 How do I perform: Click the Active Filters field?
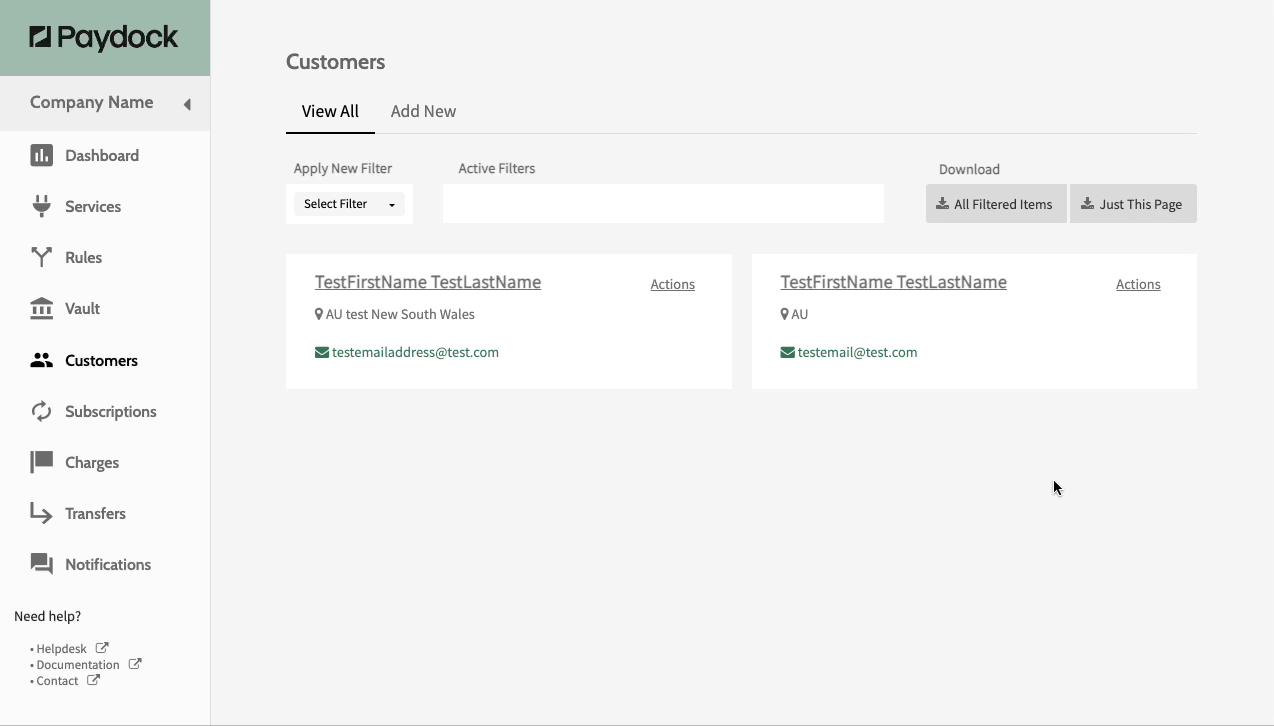(x=663, y=204)
